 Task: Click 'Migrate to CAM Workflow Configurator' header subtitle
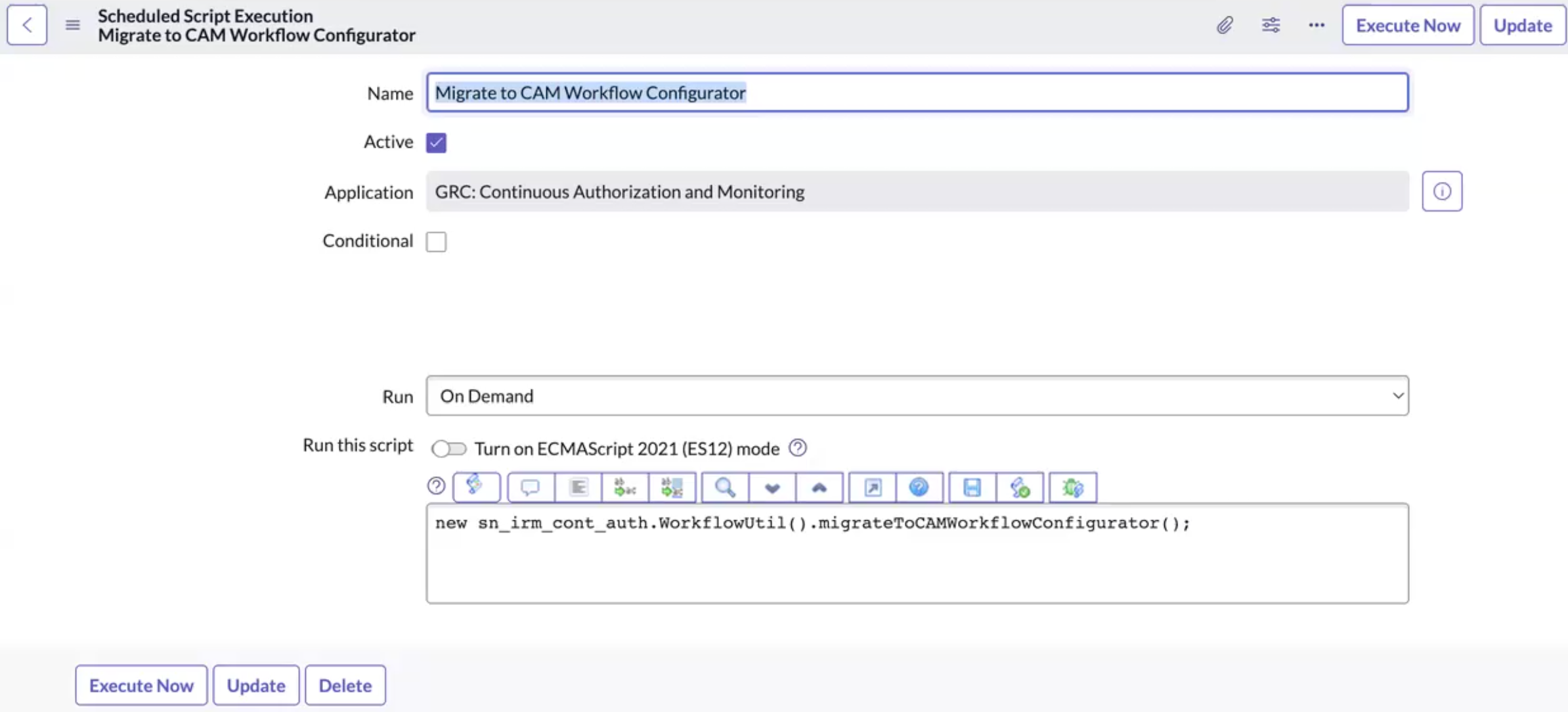[257, 35]
